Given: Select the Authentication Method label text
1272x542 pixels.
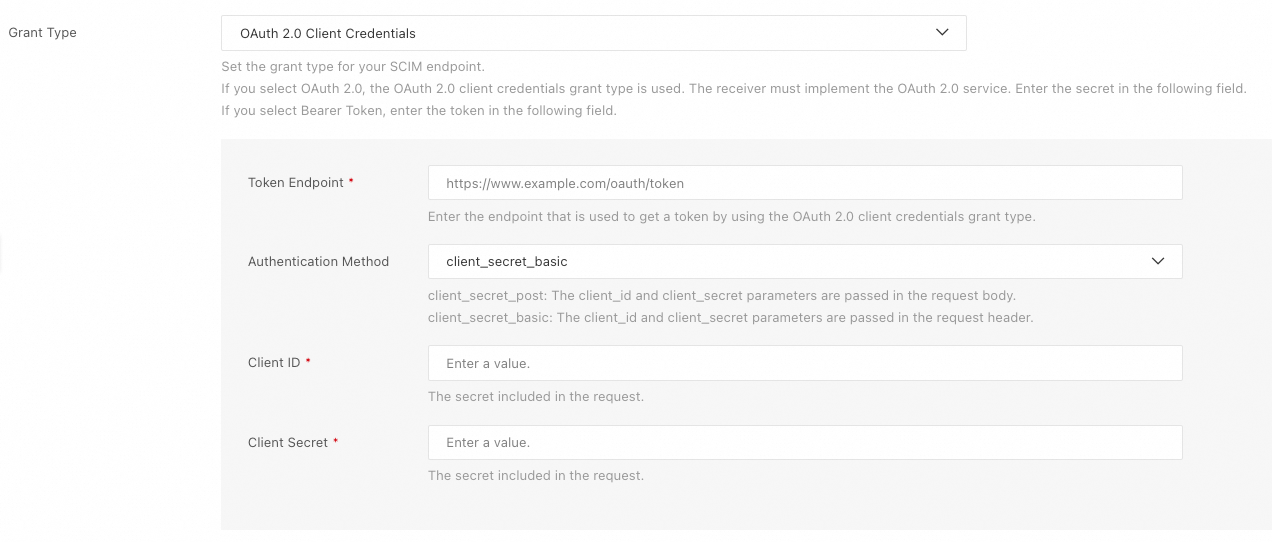Looking at the screenshot, I should point(318,261).
